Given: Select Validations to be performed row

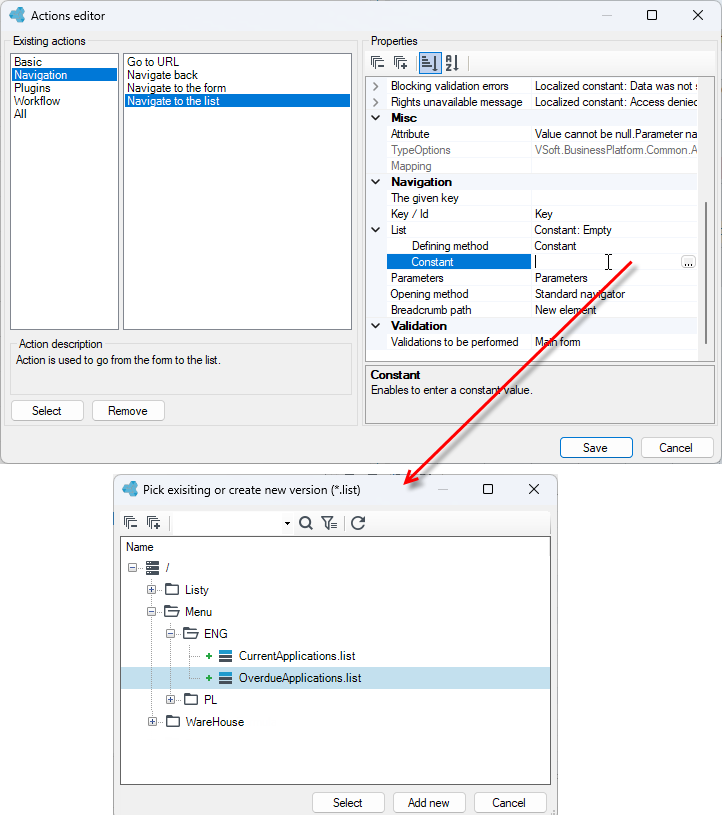Looking at the screenshot, I should coord(542,342).
